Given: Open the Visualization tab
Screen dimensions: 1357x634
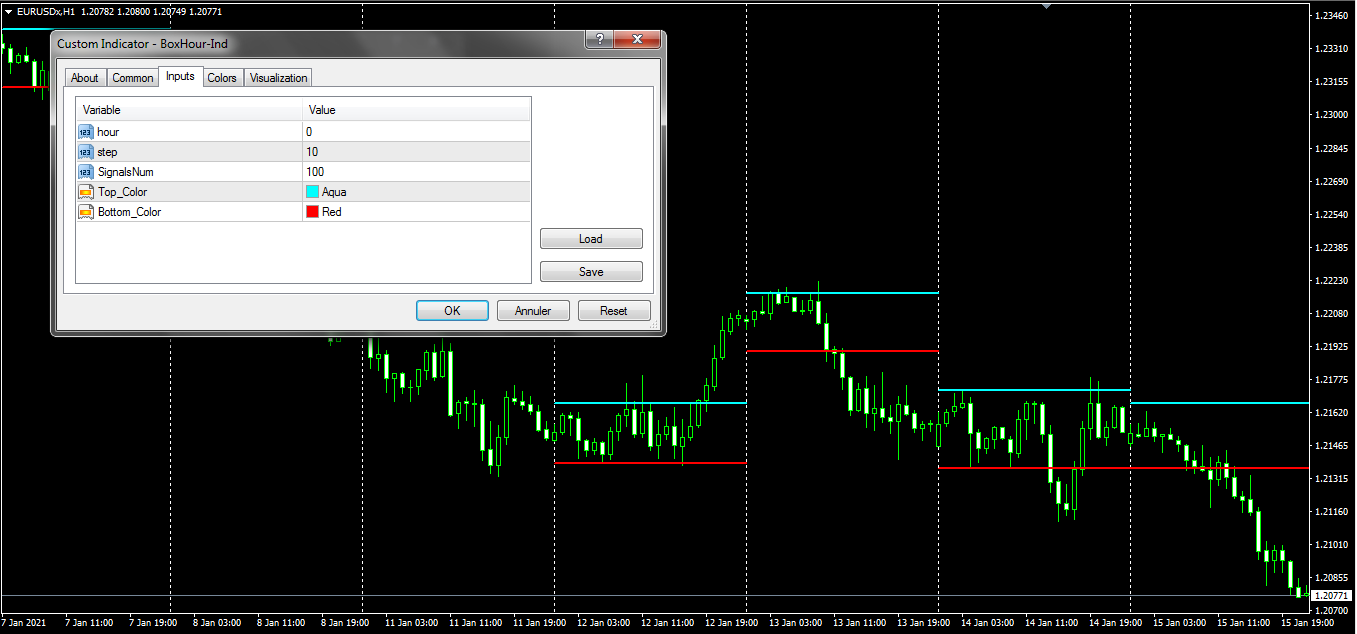Looking at the screenshot, I should coord(279,78).
